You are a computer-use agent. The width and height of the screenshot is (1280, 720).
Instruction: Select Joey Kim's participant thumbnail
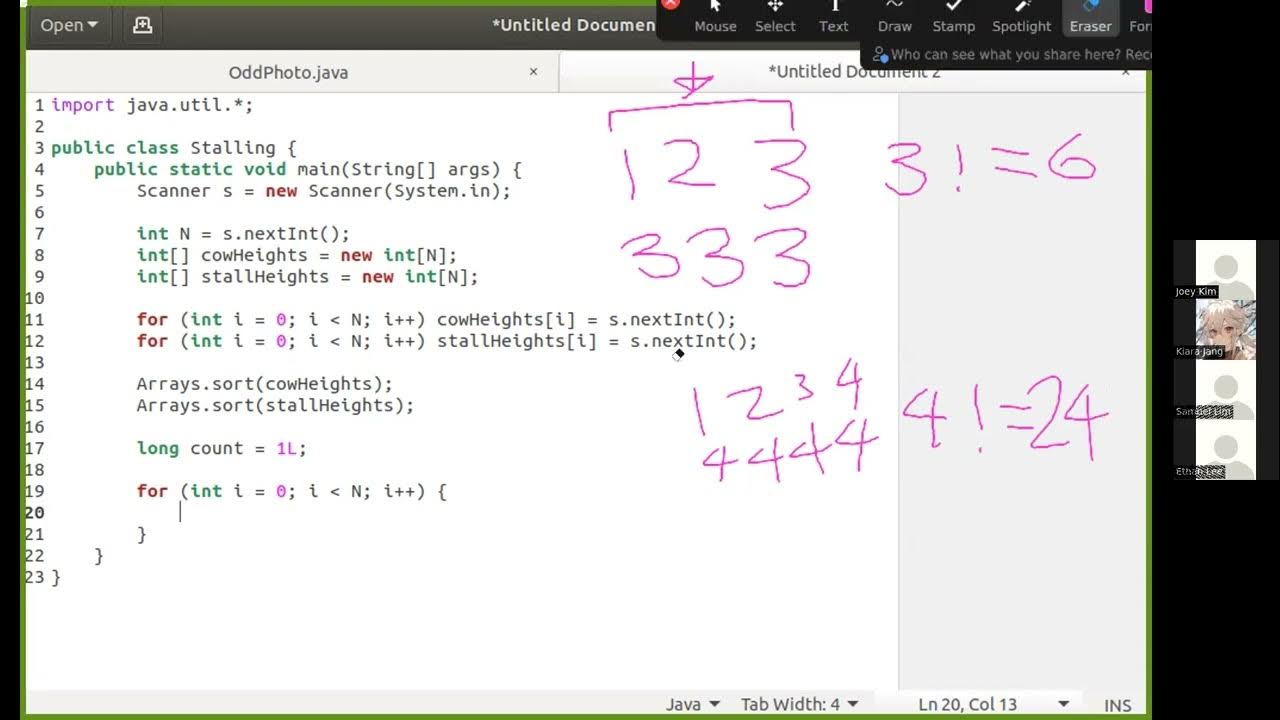[x=1225, y=269]
